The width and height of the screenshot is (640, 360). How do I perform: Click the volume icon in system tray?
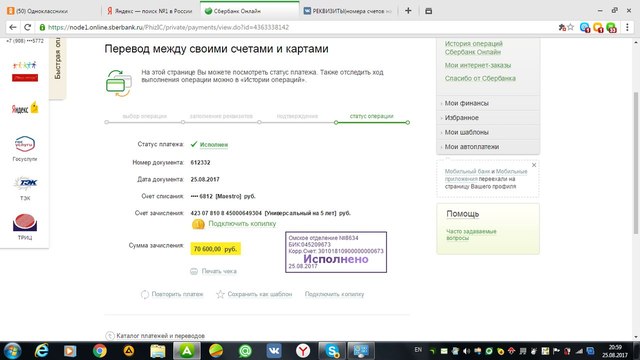pyautogui.click(x=467, y=351)
